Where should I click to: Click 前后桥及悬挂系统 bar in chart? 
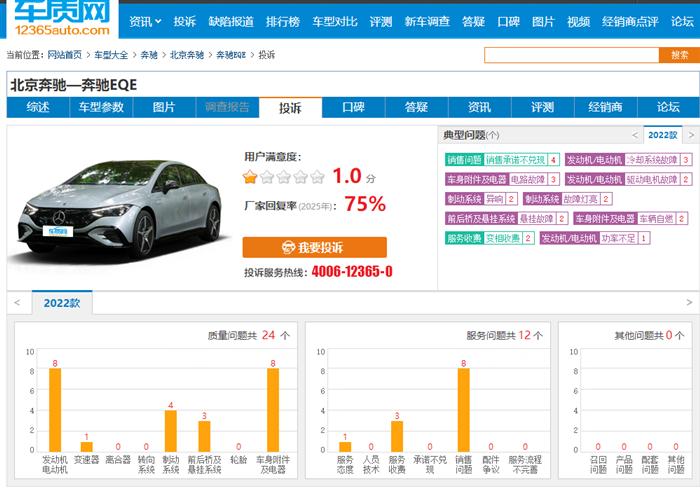204,436
